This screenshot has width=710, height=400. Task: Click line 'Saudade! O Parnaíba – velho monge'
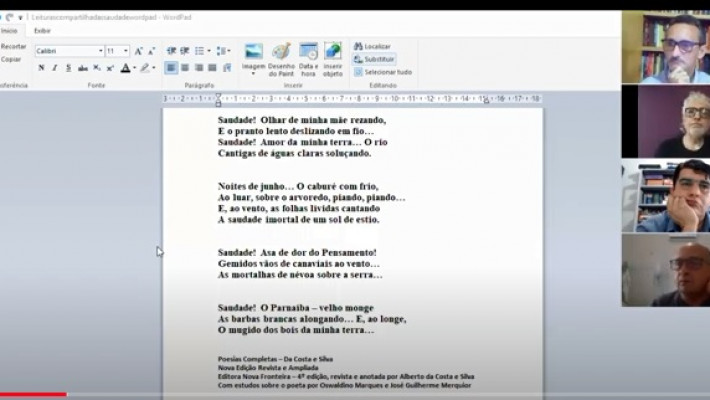click(x=296, y=308)
